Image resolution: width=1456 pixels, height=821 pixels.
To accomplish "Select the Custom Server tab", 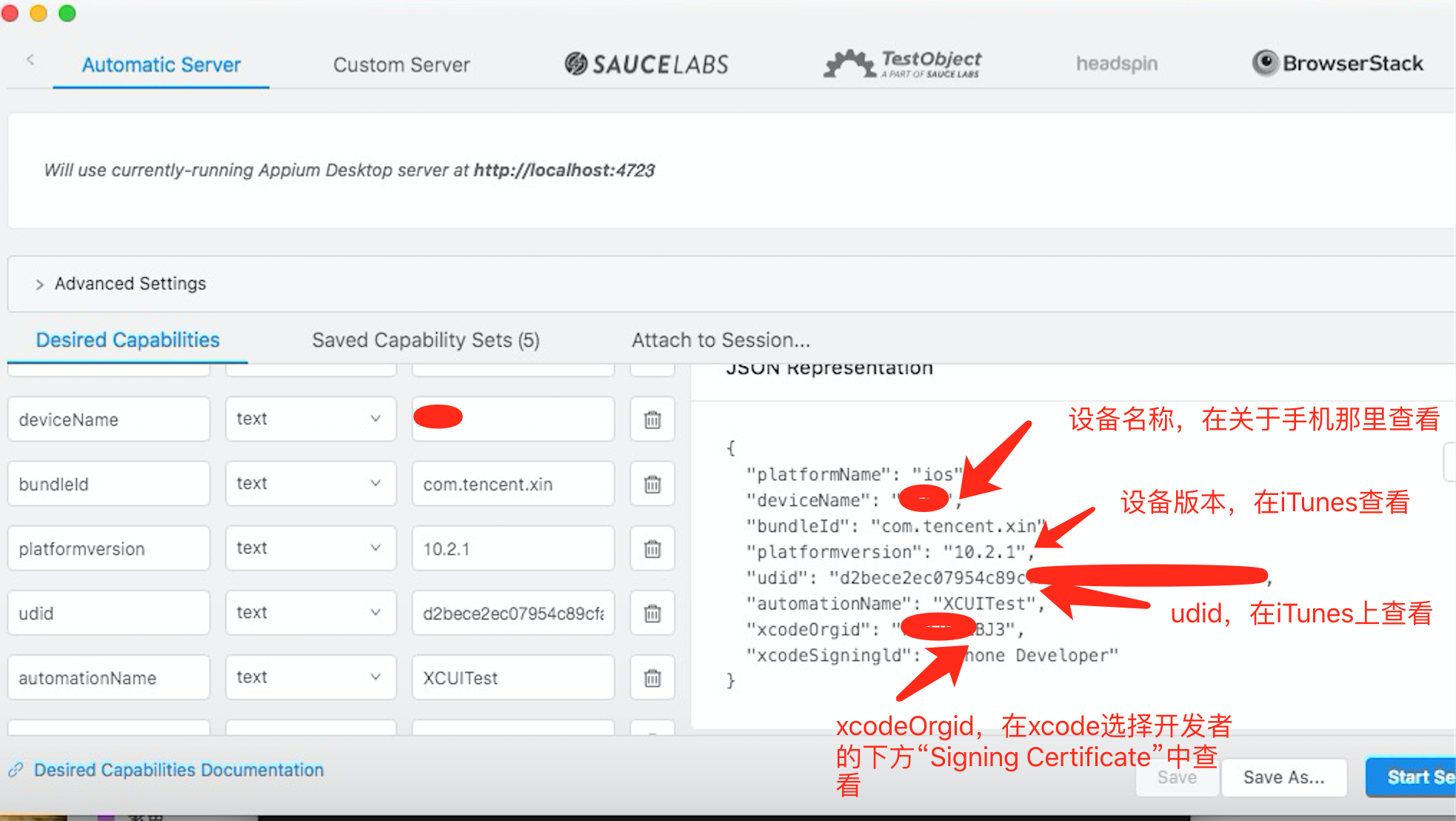I will click(400, 63).
